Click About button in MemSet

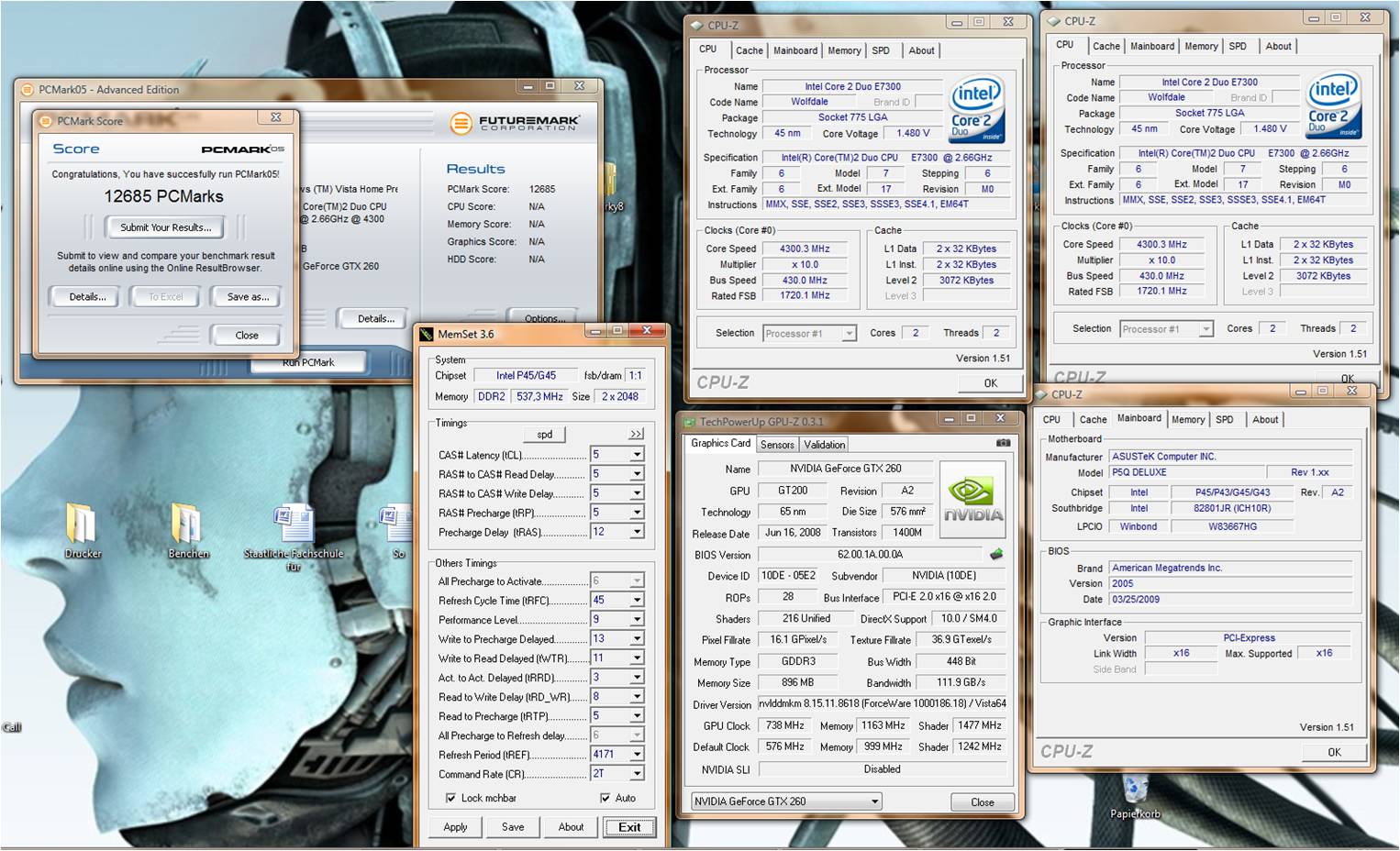[x=571, y=827]
